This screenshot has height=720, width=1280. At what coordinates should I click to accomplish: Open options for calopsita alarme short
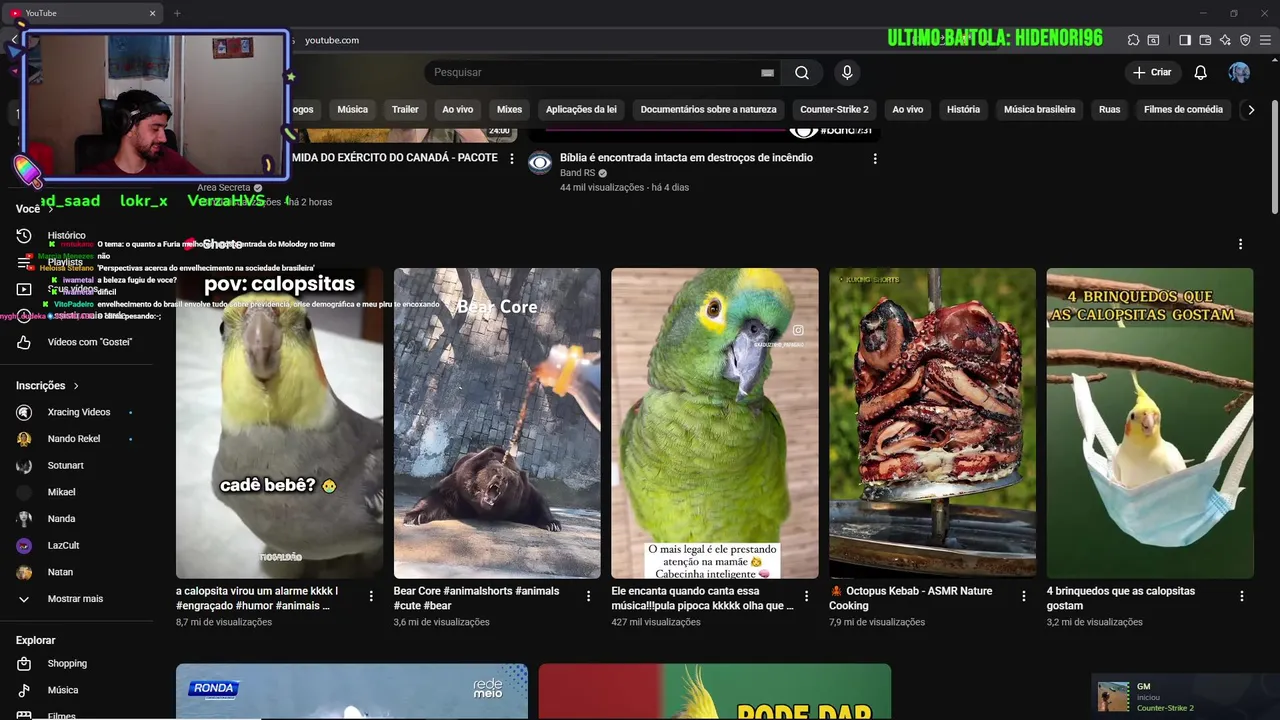(371, 596)
